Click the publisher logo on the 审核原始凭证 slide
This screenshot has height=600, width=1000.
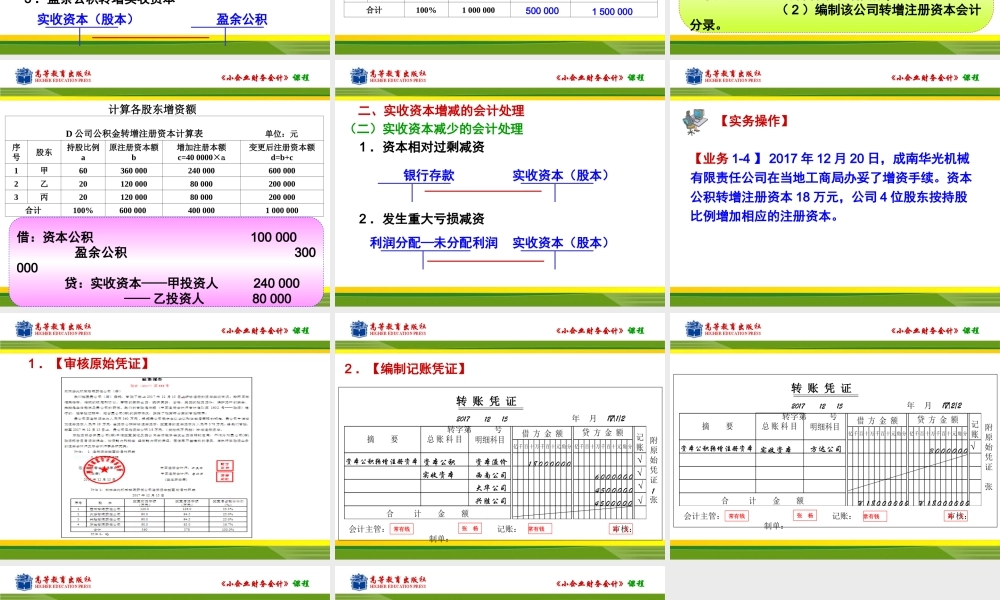(23, 329)
